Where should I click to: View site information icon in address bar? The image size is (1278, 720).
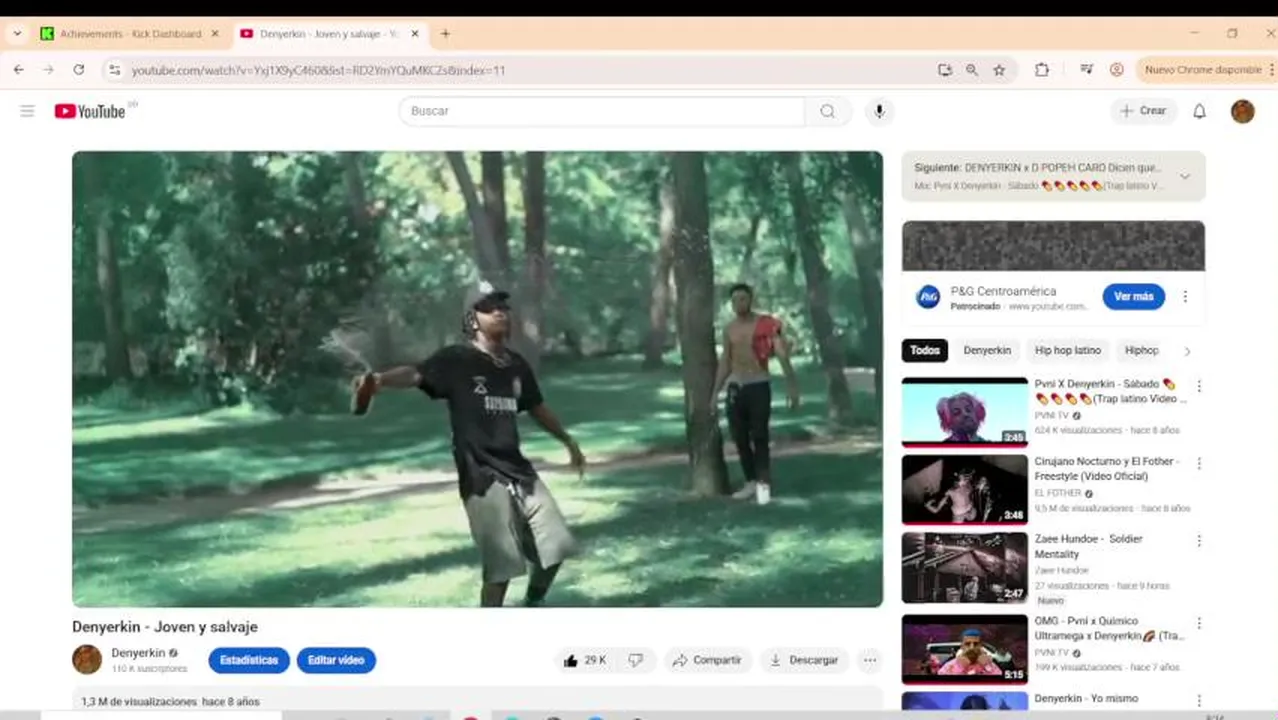[x=114, y=70]
